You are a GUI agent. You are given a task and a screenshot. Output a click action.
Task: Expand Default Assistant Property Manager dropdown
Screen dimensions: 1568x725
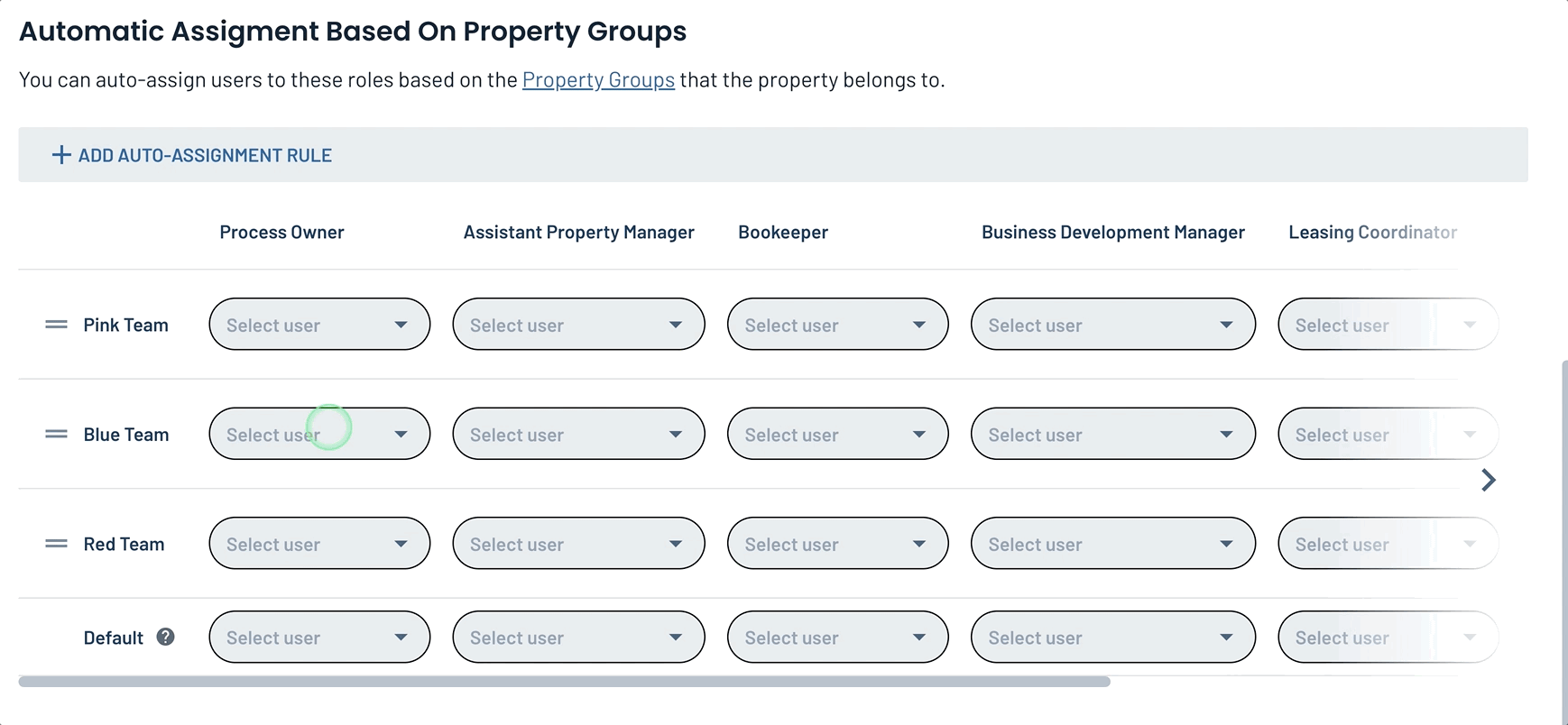[577, 638]
